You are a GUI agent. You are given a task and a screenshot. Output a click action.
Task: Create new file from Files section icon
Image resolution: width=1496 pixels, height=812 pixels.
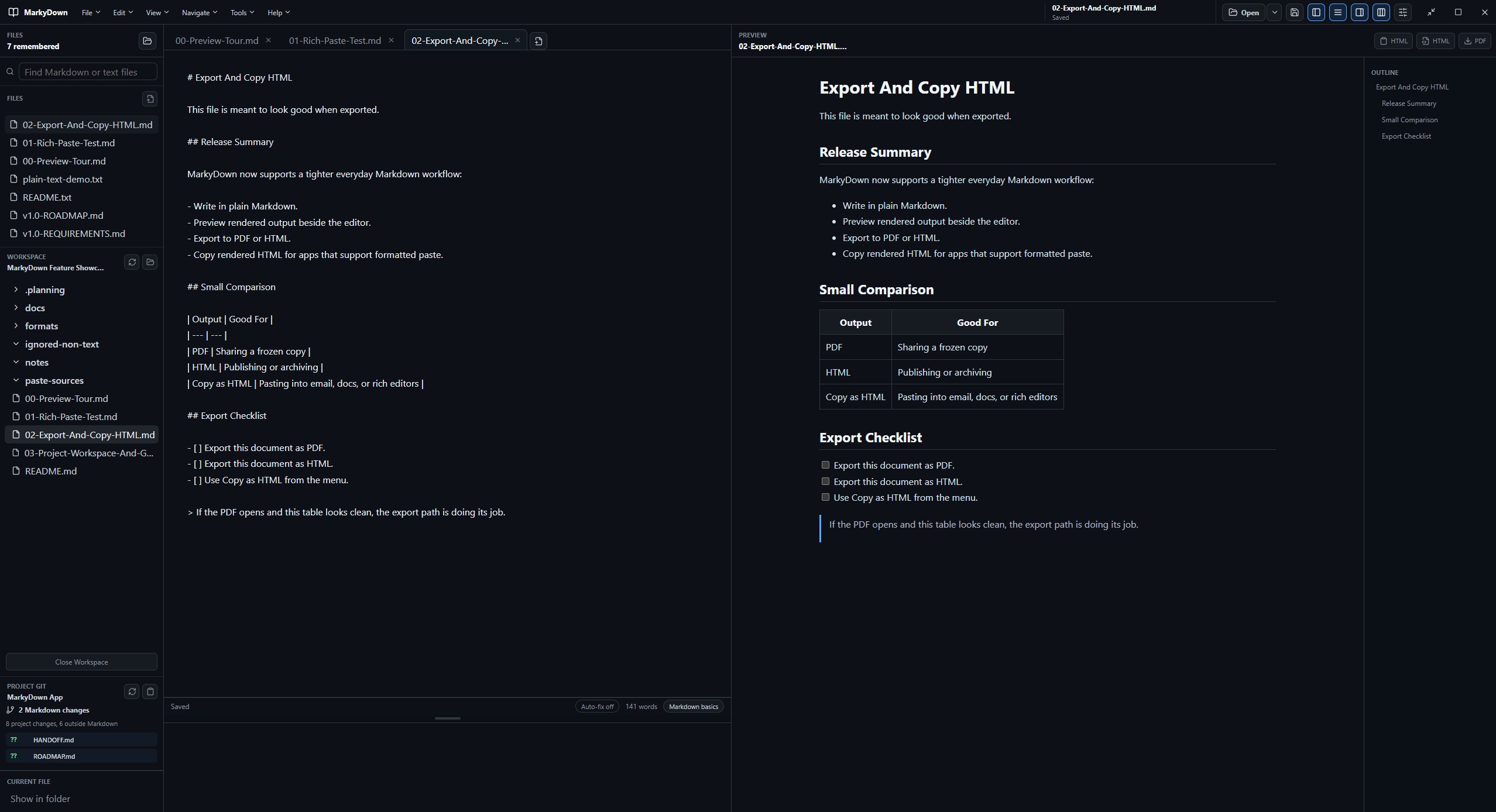(x=150, y=99)
